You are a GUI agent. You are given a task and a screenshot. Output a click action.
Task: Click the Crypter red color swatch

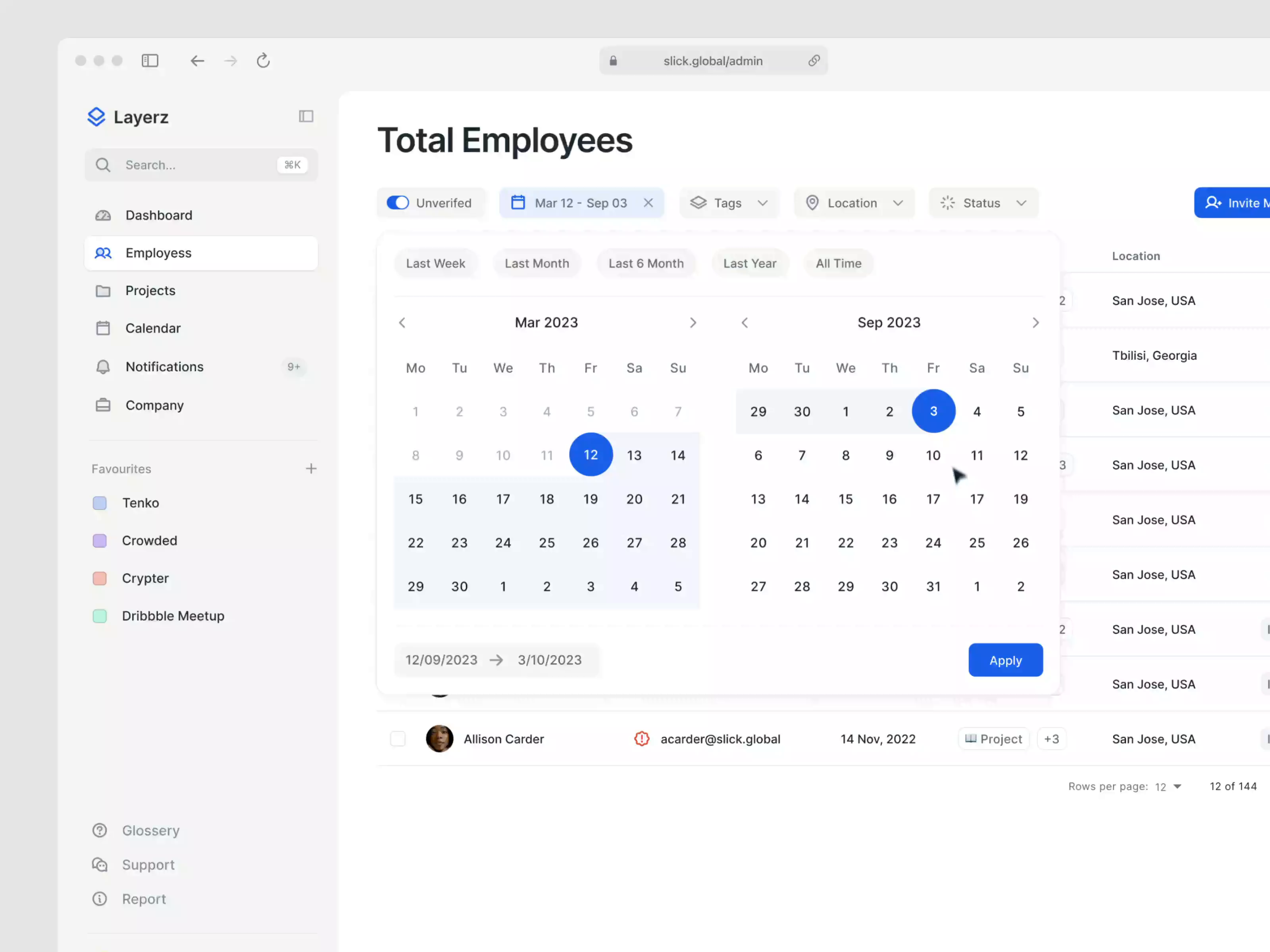coord(99,578)
